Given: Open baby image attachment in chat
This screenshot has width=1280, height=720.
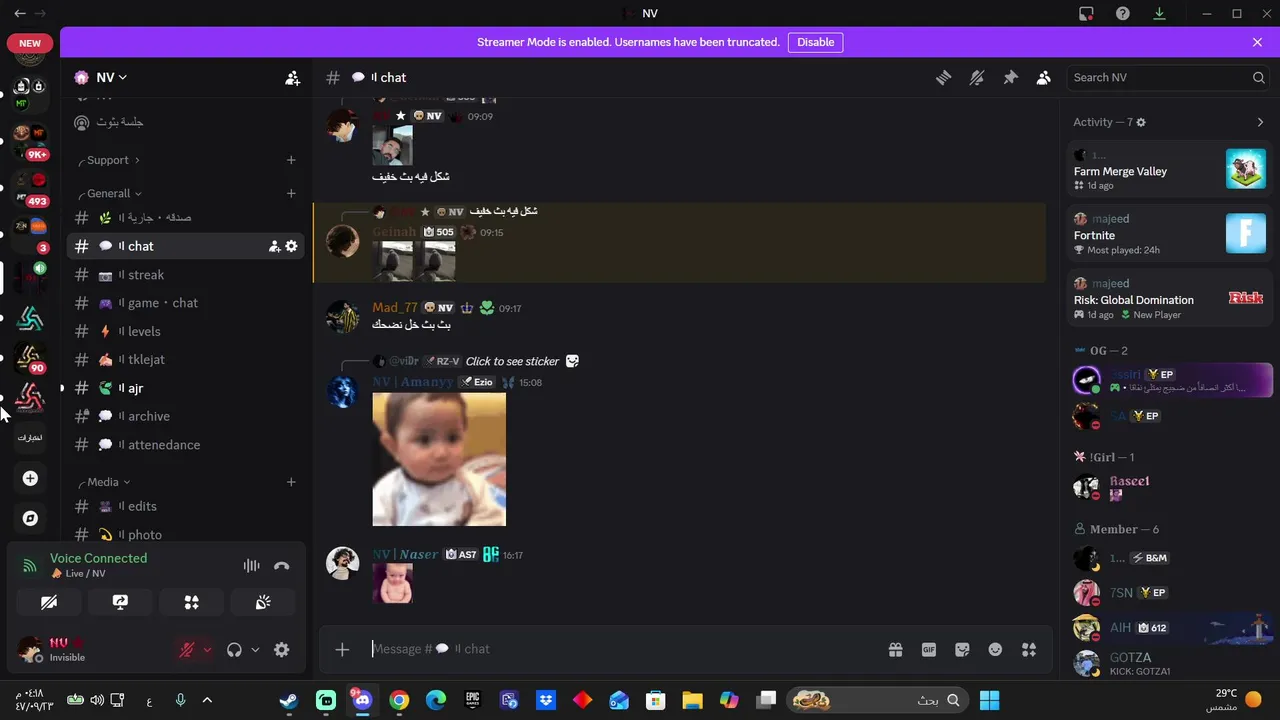Looking at the screenshot, I should click(439, 459).
